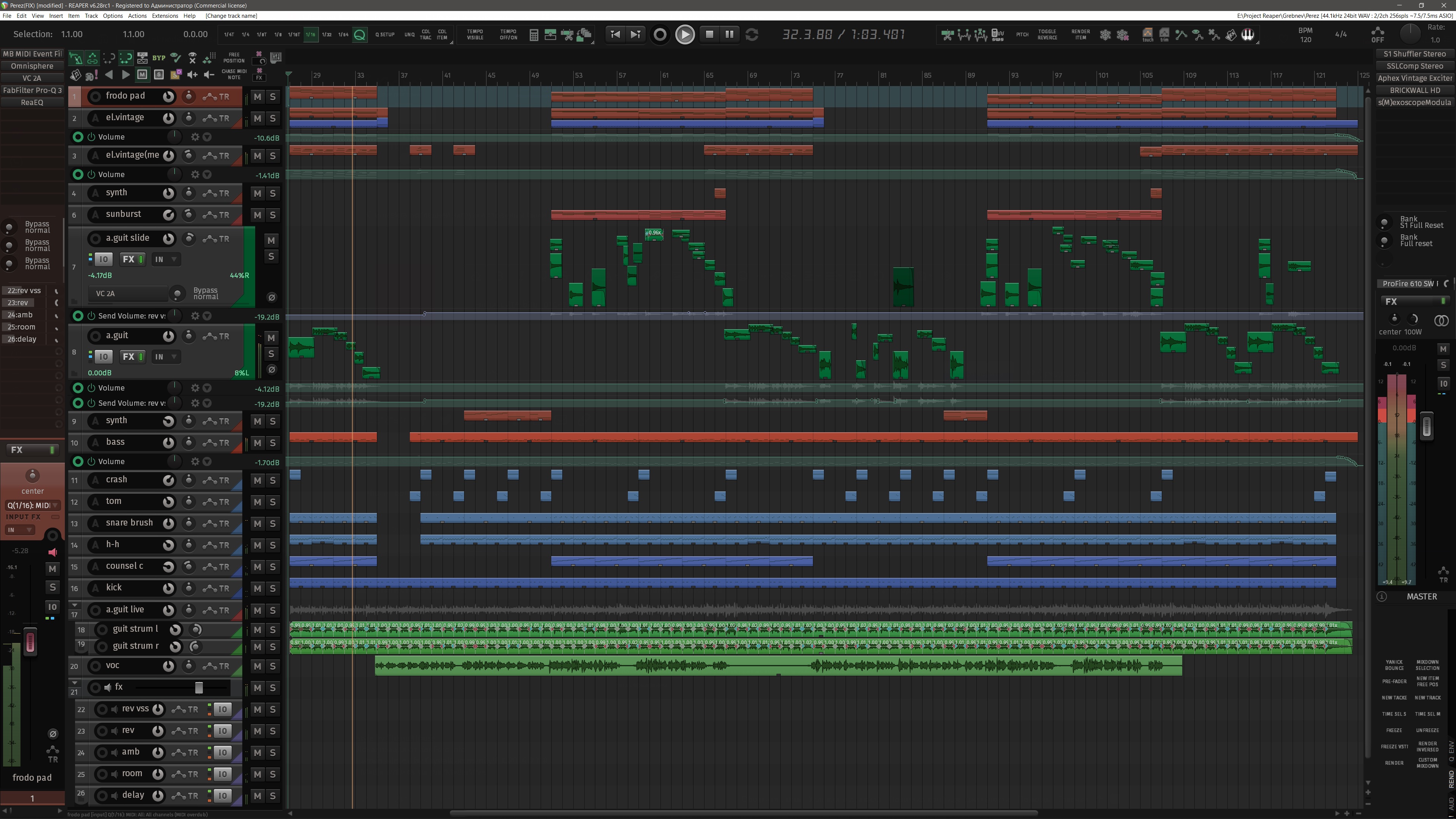Adjust the master volume fader
This screenshot has height=819, width=1456.
point(1426,426)
